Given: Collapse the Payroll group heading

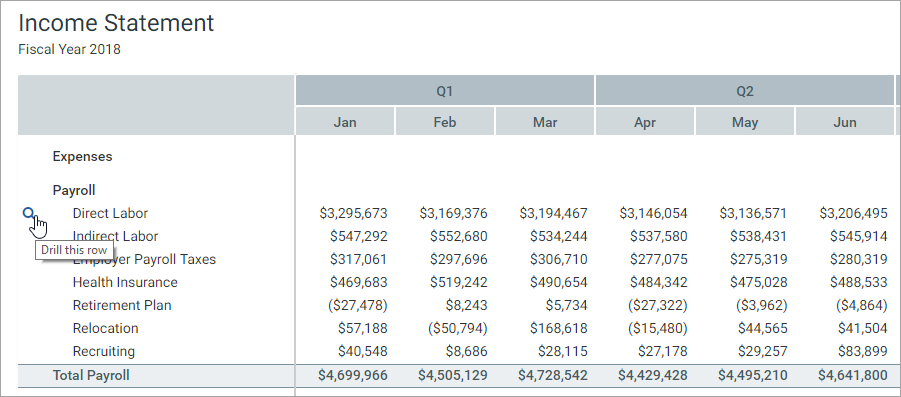Looking at the screenshot, I should pos(74,190).
